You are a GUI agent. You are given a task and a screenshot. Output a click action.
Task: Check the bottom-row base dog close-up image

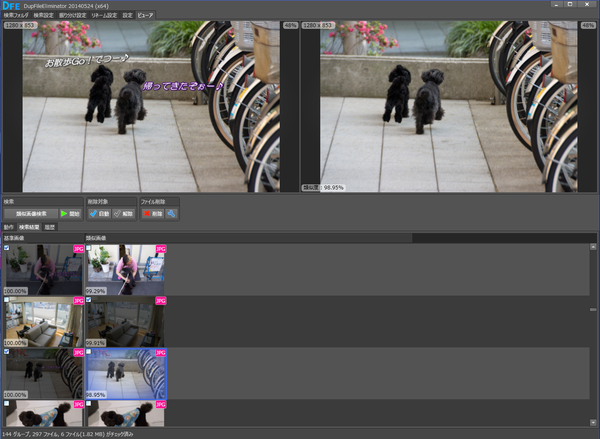pyautogui.click(x=7, y=403)
